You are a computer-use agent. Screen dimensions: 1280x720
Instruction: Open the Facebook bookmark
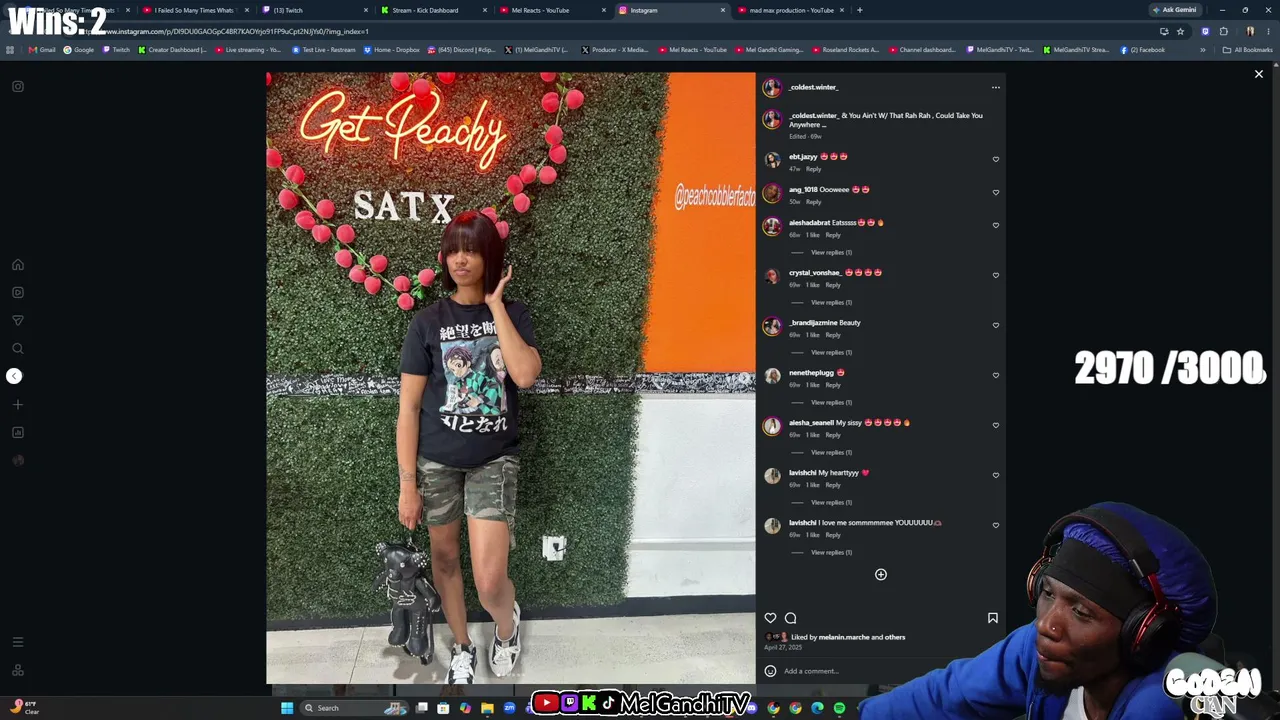(1143, 50)
